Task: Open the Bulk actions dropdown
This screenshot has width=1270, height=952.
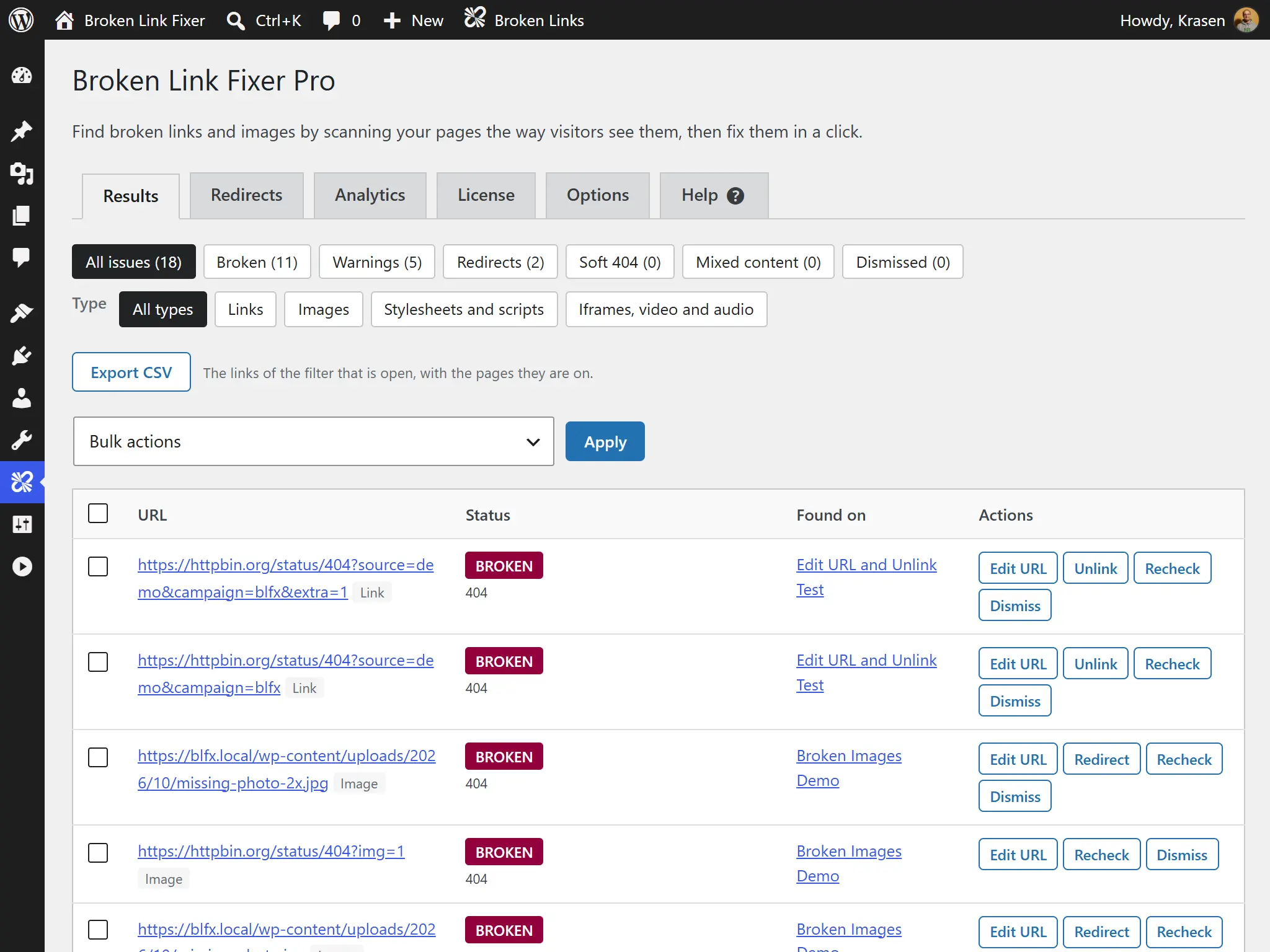Action: pos(314,441)
